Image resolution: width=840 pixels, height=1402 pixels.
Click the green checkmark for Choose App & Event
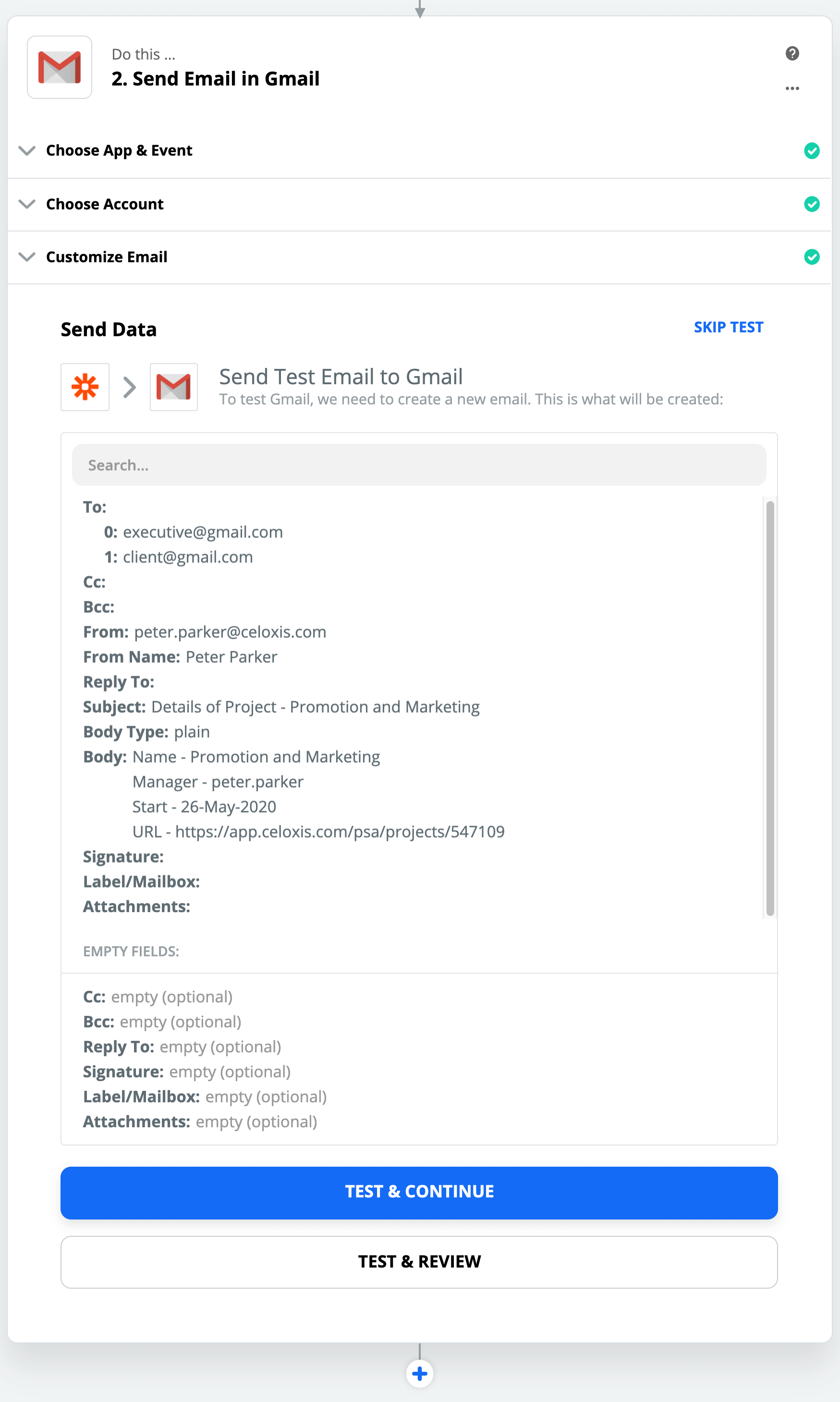point(811,150)
